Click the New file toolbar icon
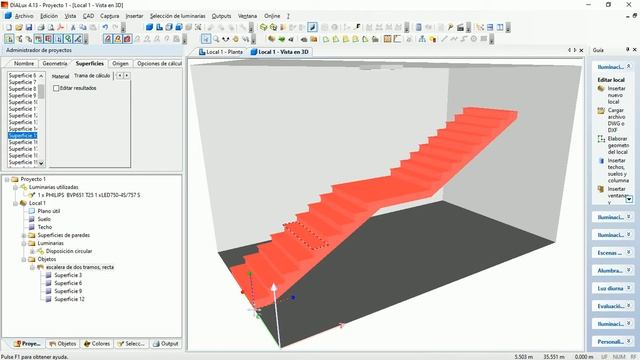This screenshot has height=360, width=640. [9, 27]
